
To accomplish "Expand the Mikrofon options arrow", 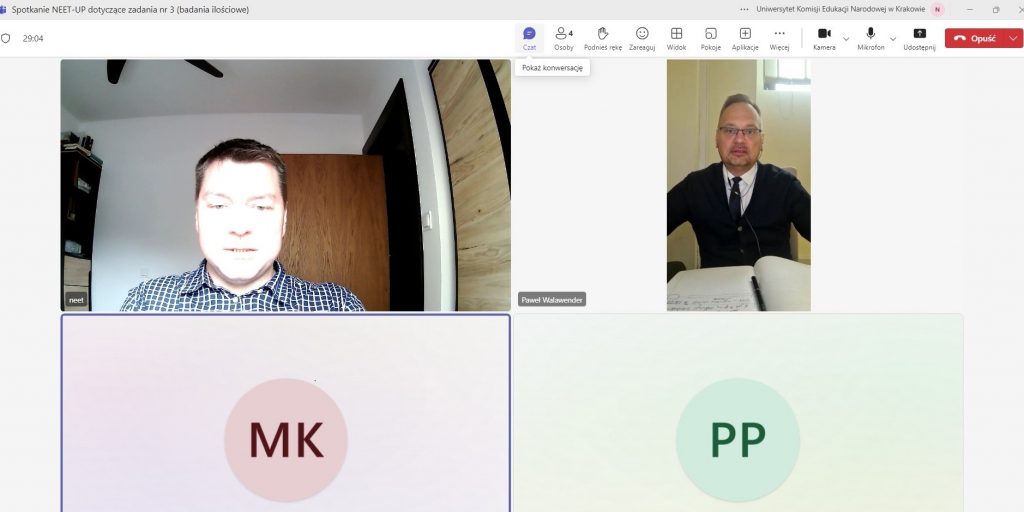I will coord(893,39).
